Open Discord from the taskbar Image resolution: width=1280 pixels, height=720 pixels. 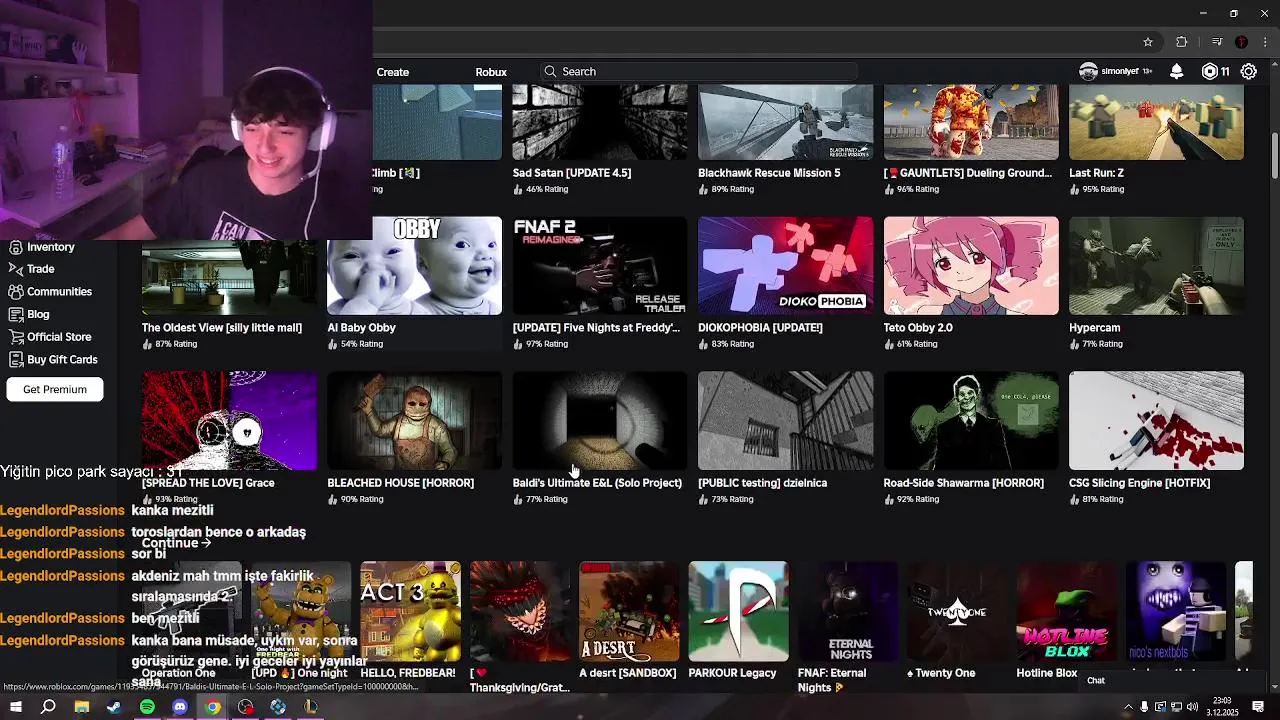[x=180, y=707]
